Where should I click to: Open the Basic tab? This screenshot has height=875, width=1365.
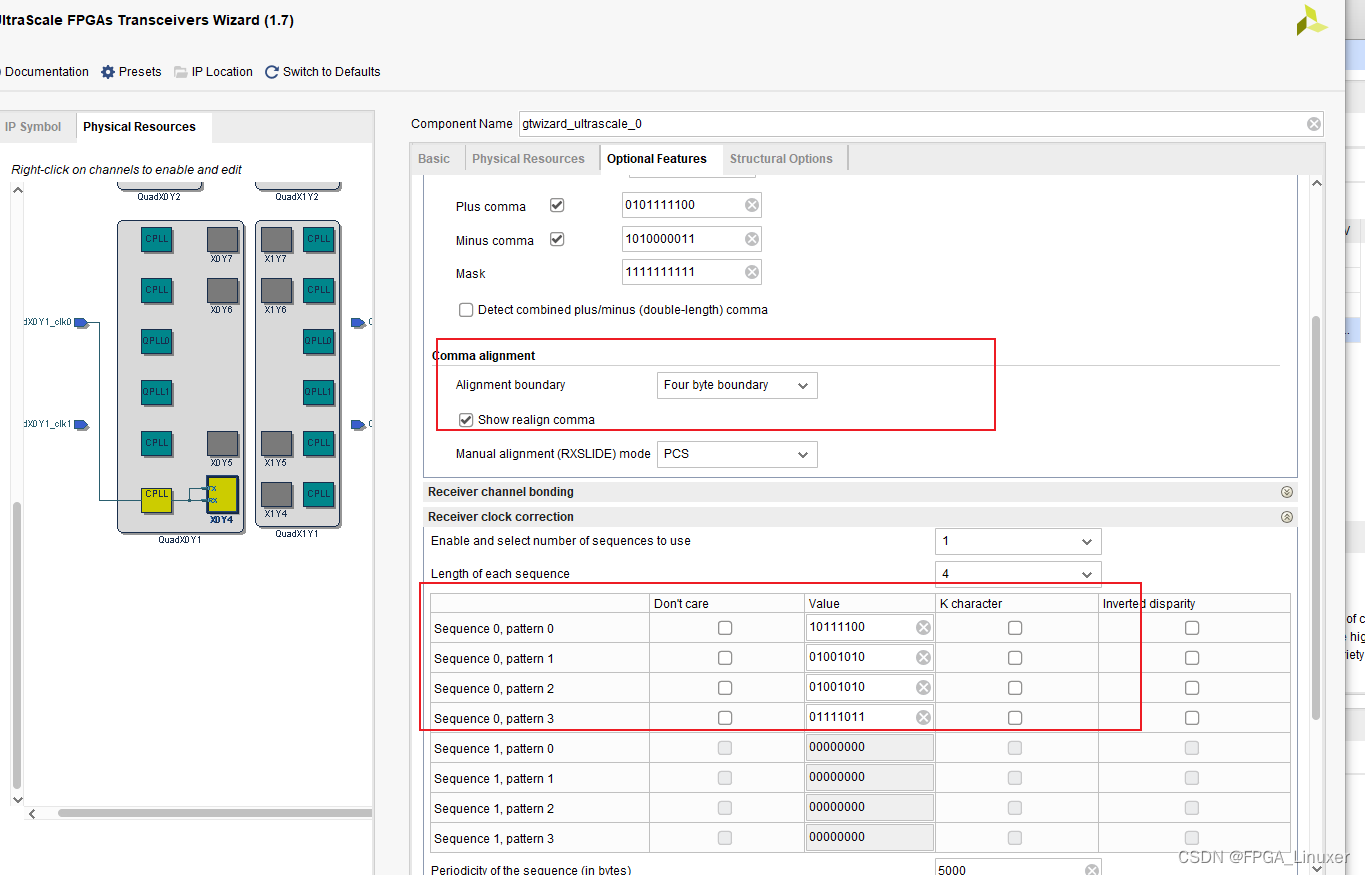(x=434, y=159)
